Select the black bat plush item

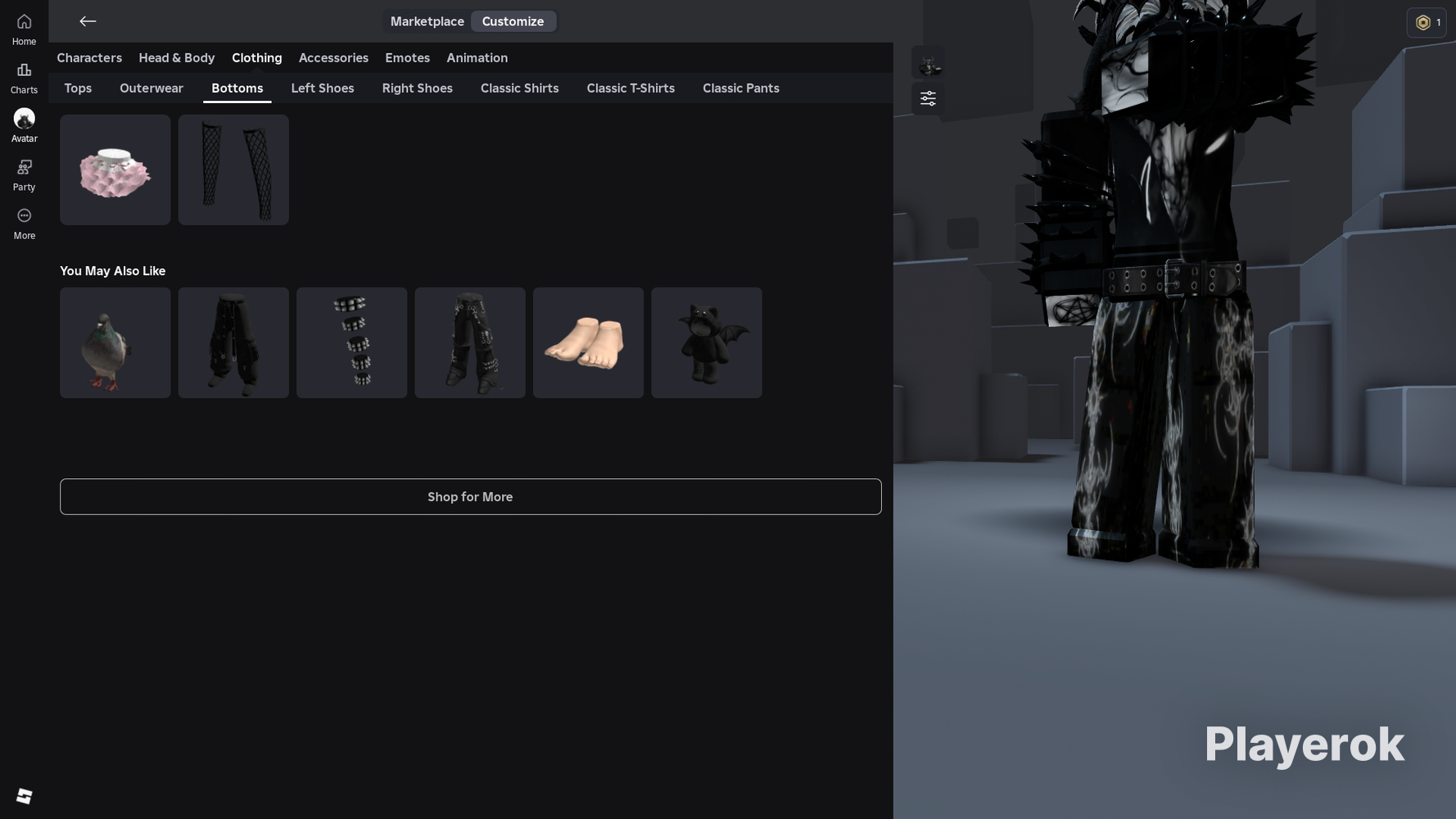tap(707, 342)
